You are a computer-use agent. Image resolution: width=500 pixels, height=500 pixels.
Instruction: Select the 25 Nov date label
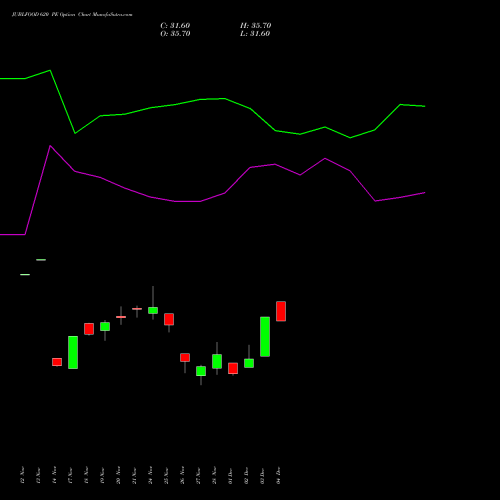pos(166,475)
